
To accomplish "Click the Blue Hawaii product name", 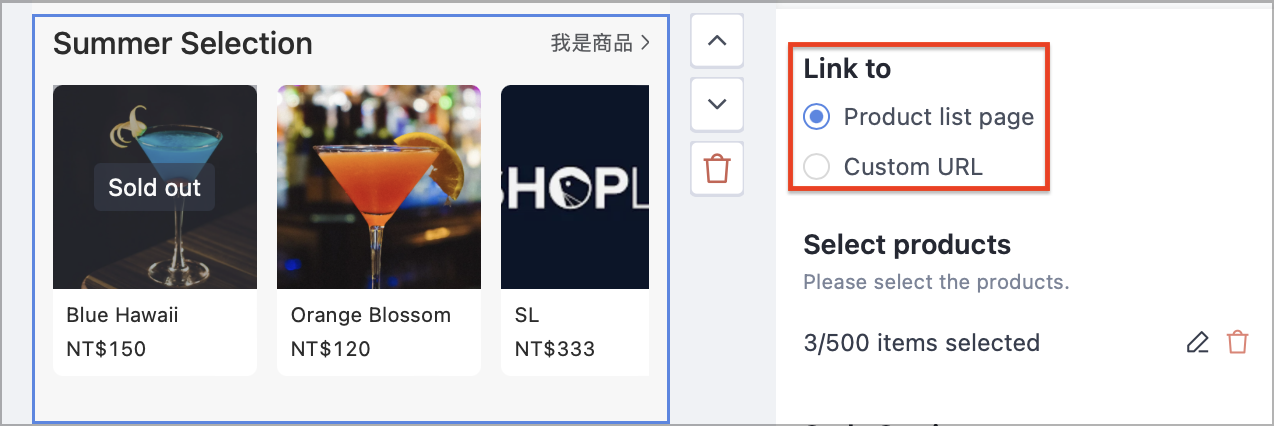I will (x=122, y=315).
